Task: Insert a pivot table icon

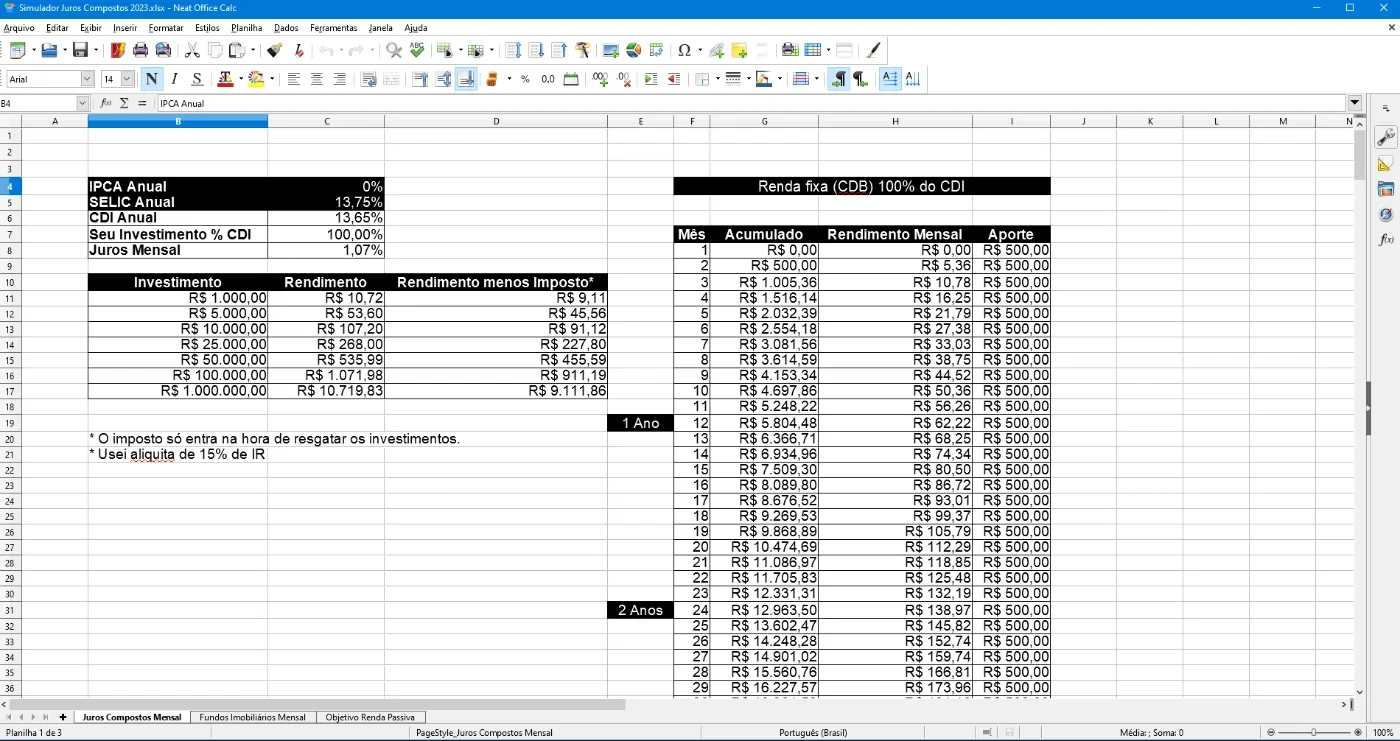Action: pyautogui.click(x=657, y=50)
